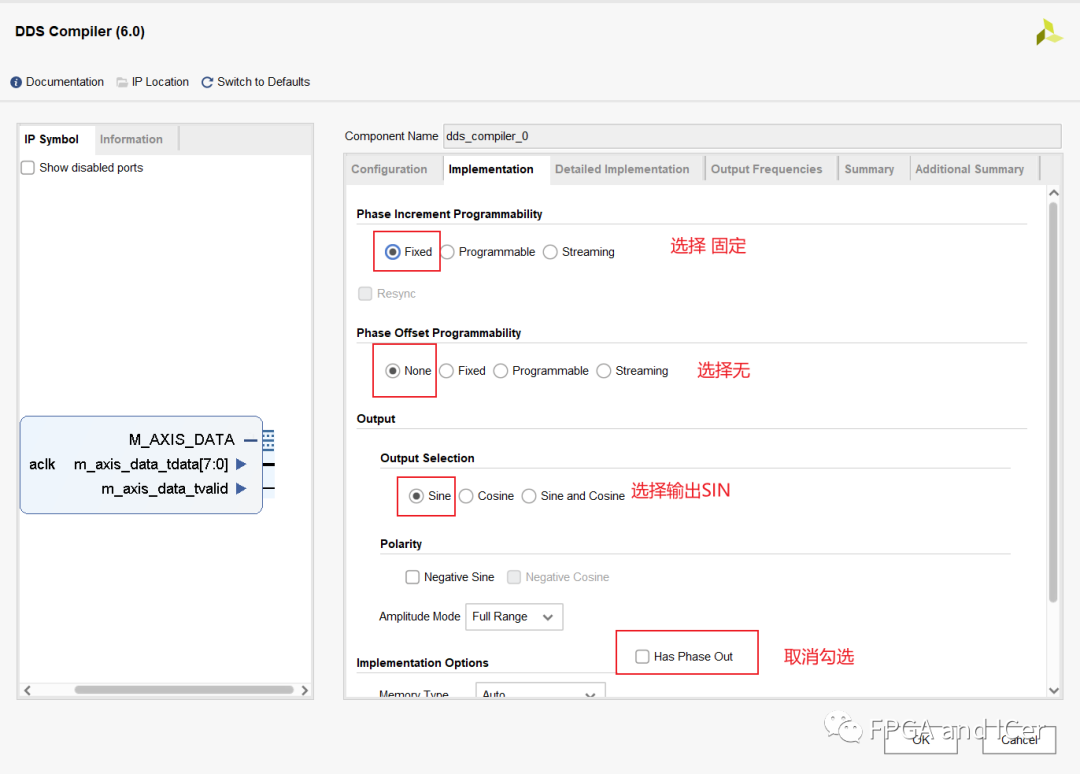The height and width of the screenshot is (774, 1080).
Task: Click the aclk port label
Action: (x=42, y=465)
